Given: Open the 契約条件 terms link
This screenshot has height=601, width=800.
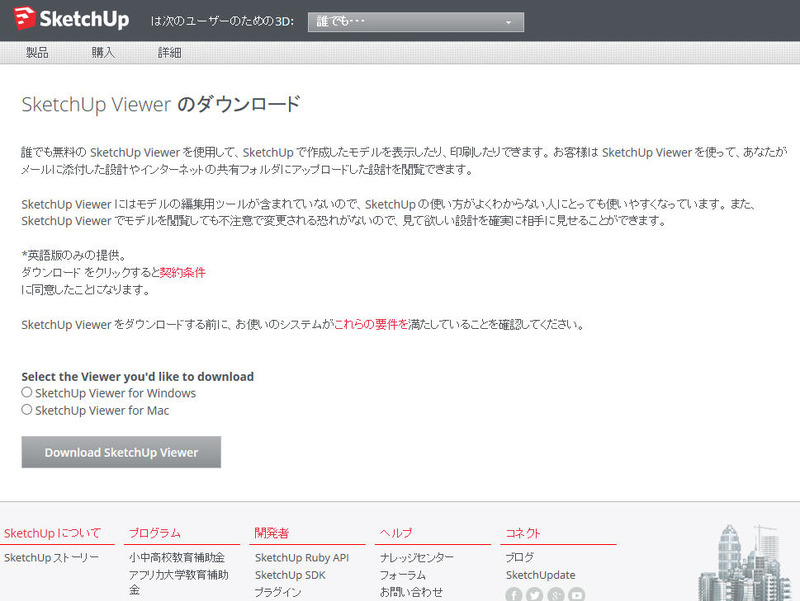Looking at the screenshot, I should point(183,272).
